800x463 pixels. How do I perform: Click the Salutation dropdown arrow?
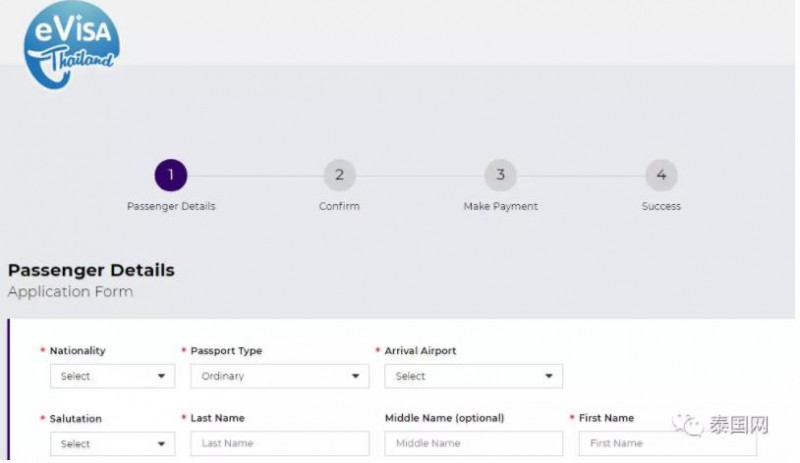(161, 444)
